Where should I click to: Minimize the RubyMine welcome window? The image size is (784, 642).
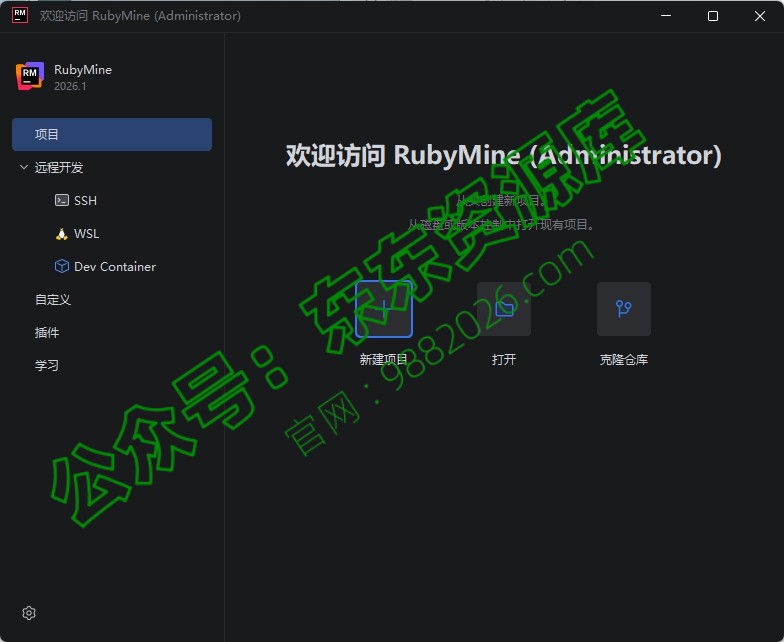[666, 16]
